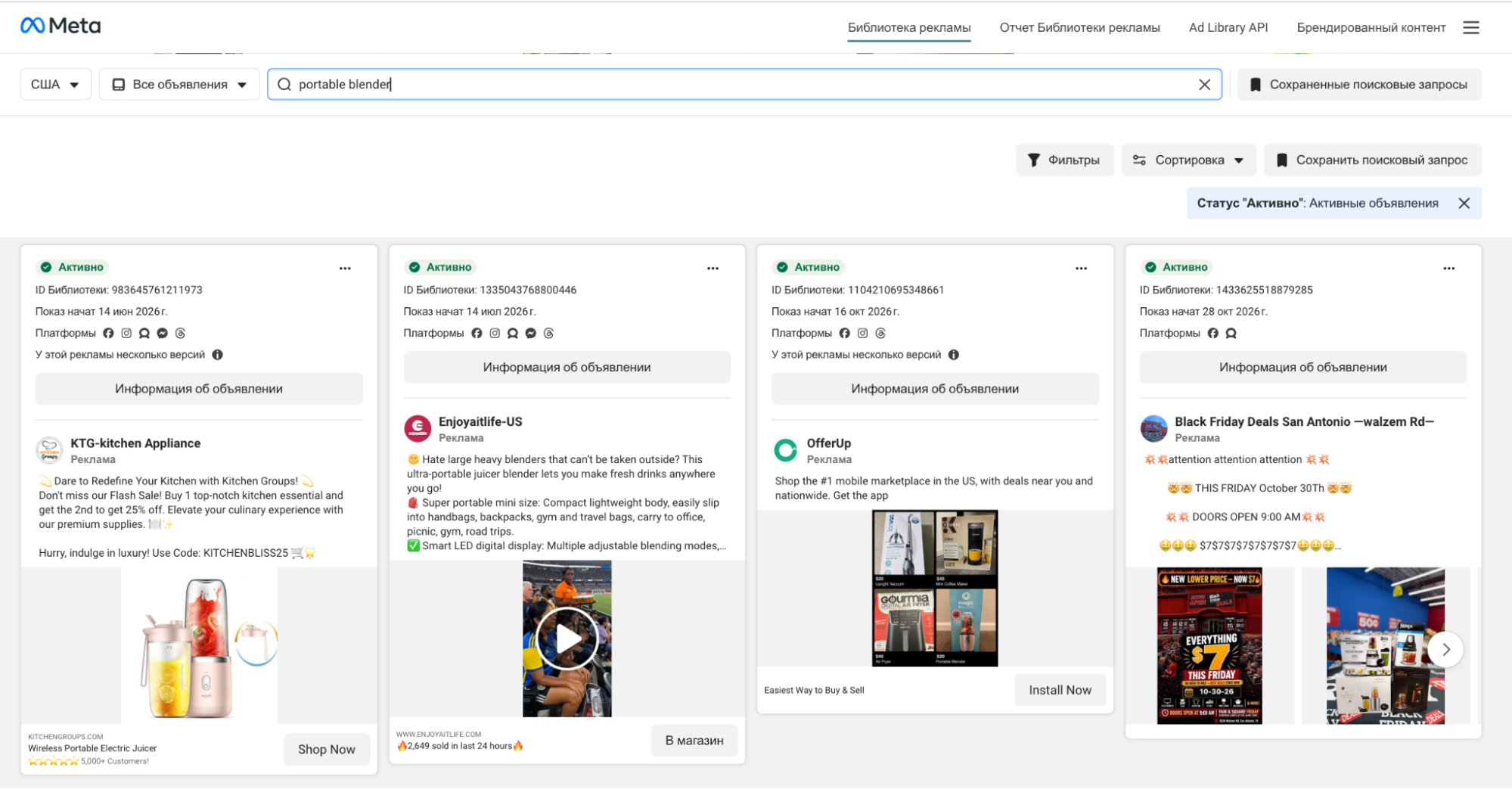Advance Black Friday carousel with next arrow
Viewport: 1512px width, 789px height.
(x=1445, y=649)
